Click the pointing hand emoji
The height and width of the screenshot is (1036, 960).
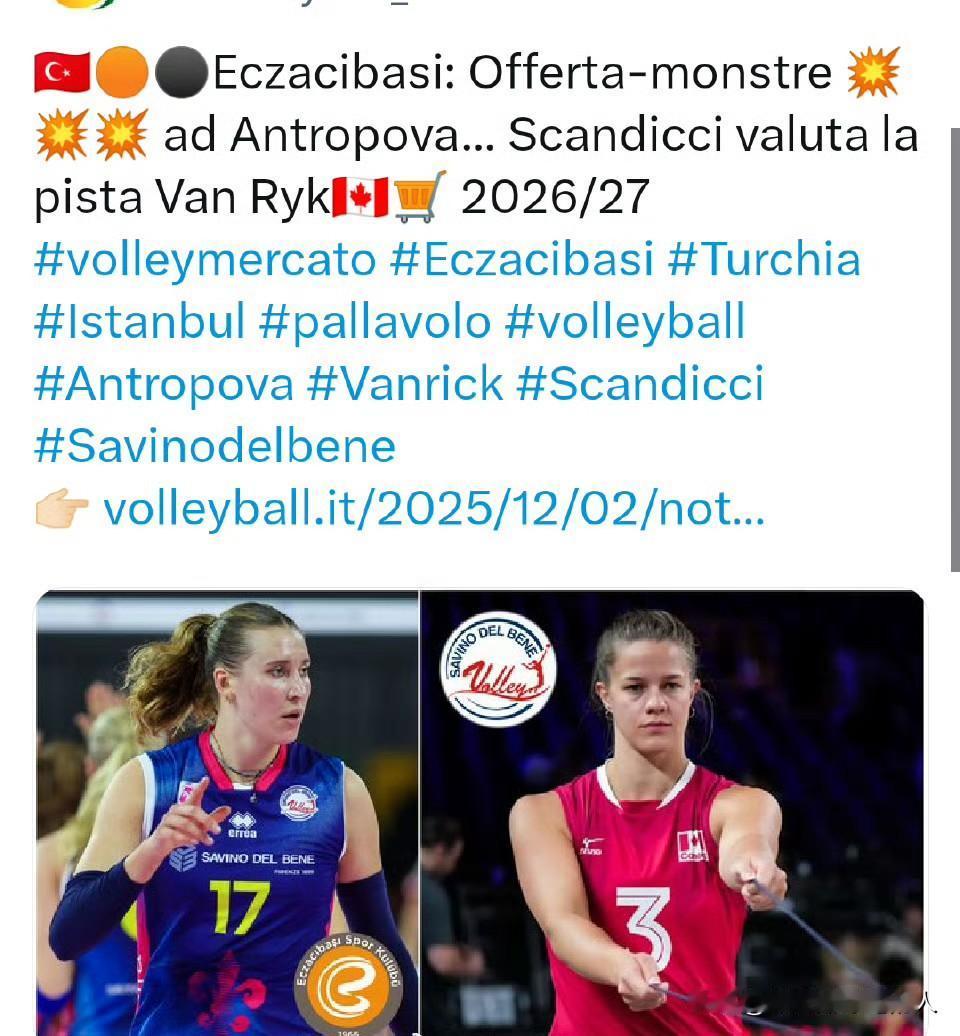[x=62, y=508]
